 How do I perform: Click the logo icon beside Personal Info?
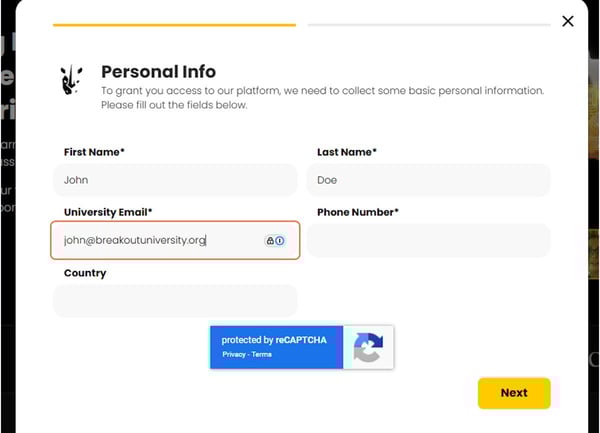point(72,81)
